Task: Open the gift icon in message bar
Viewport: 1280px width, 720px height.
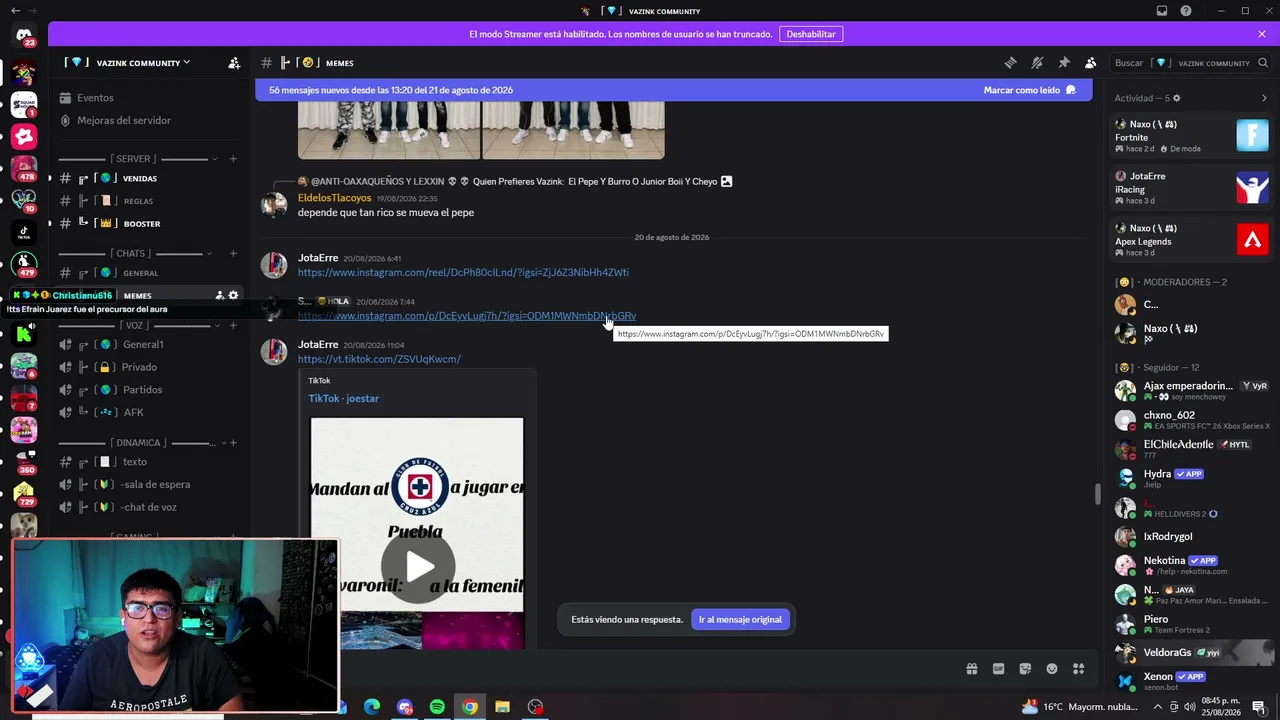Action: pyautogui.click(x=971, y=669)
